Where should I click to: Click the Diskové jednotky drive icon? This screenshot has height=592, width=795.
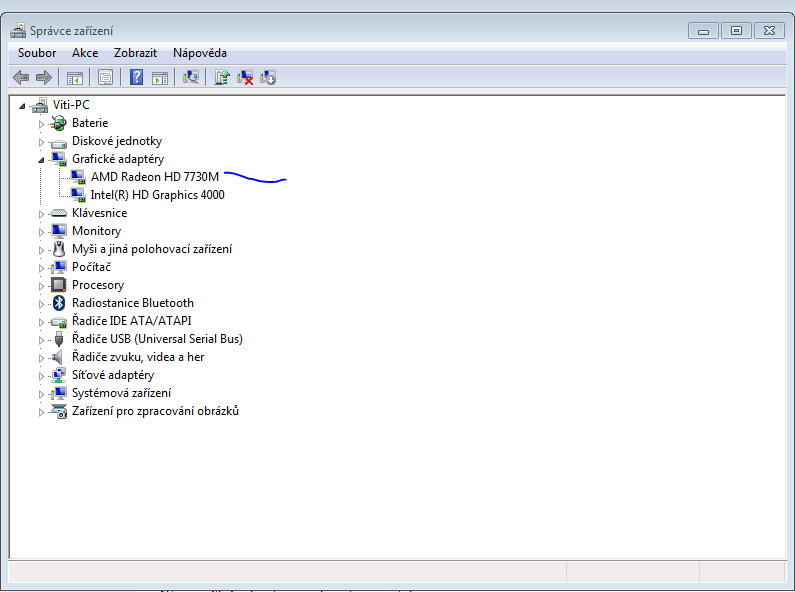[59, 143]
